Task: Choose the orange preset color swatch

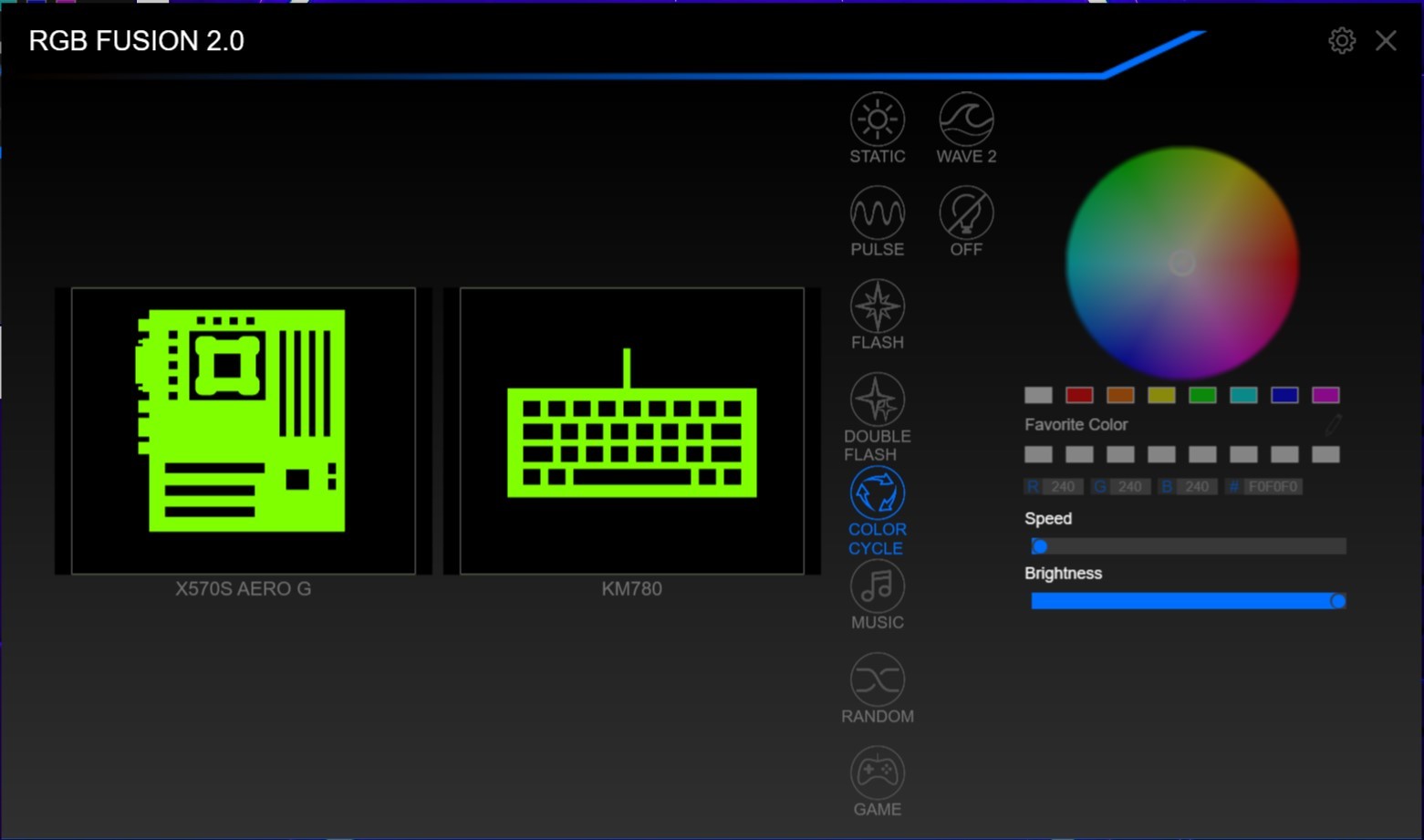Action: click(1120, 395)
